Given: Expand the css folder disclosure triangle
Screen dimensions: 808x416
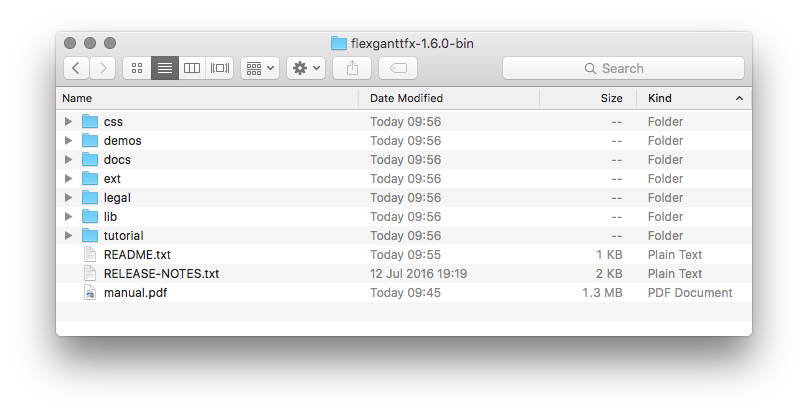Looking at the screenshot, I should tap(68, 122).
